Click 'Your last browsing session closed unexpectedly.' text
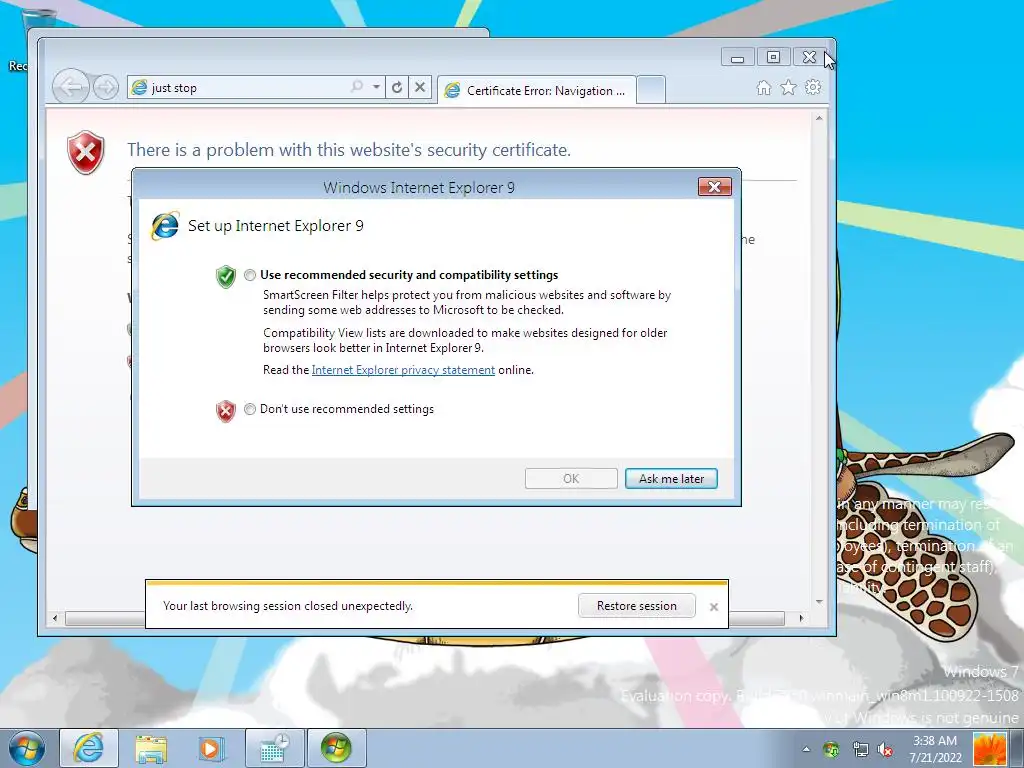Screen dimensions: 1024x768 [288, 606]
